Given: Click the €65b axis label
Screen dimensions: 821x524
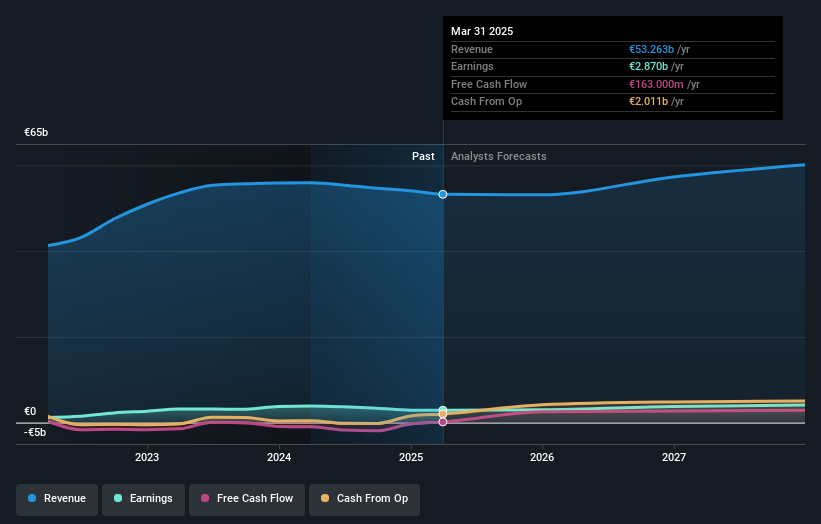Looking at the screenshot, I should pyautogui.click(x=36, y=132).
